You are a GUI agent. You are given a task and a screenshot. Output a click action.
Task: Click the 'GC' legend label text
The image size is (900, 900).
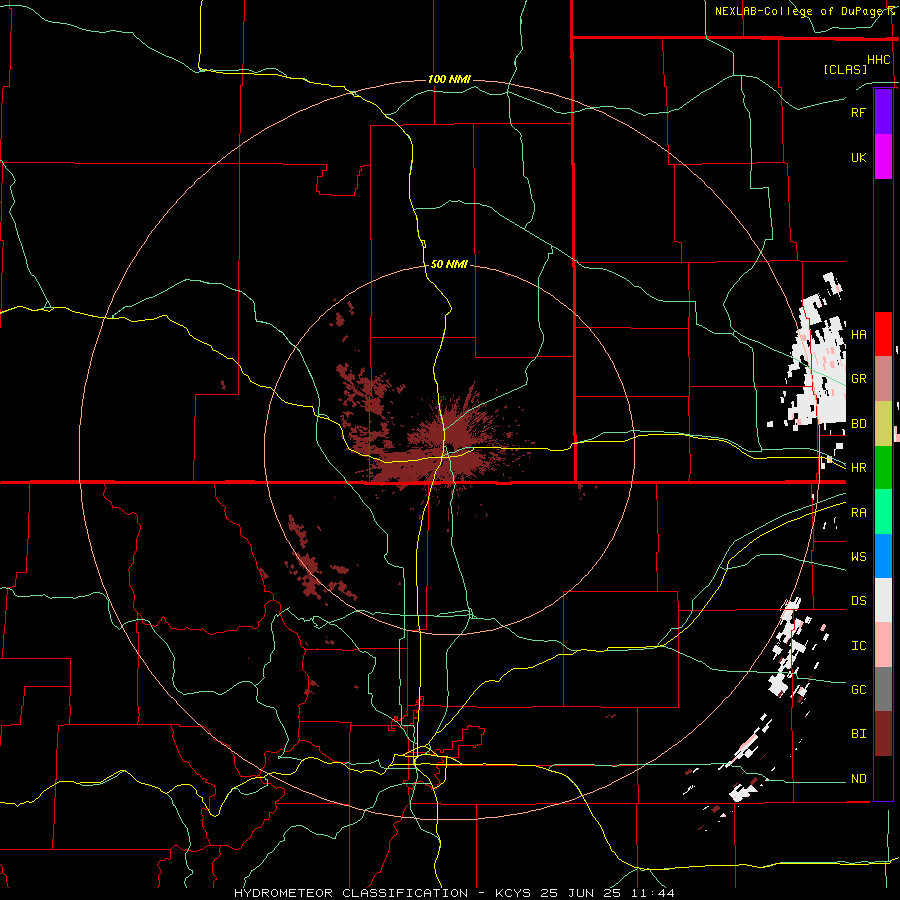(x=858, y=690)
